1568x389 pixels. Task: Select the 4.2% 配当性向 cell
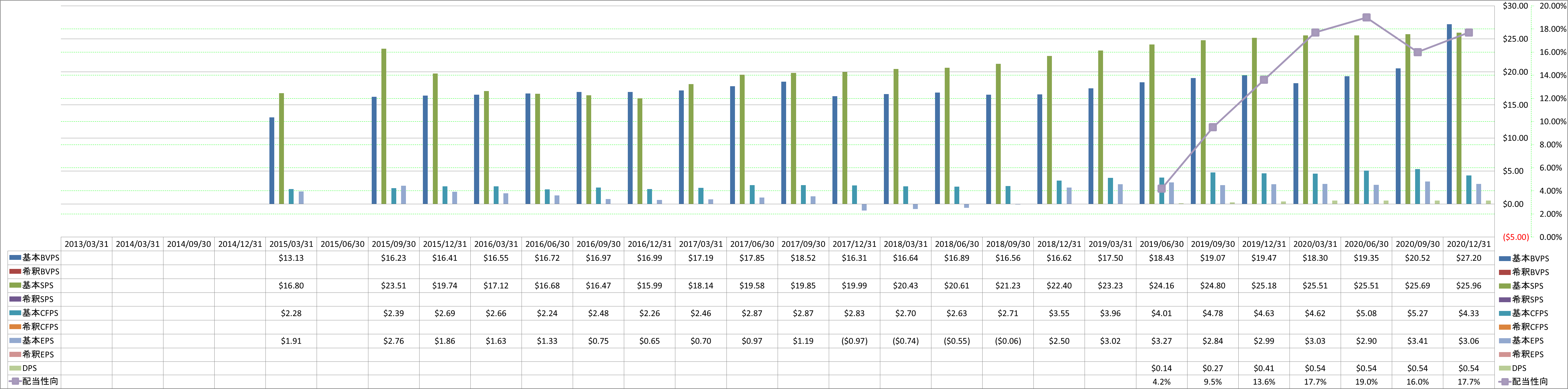coord(1161,382)
